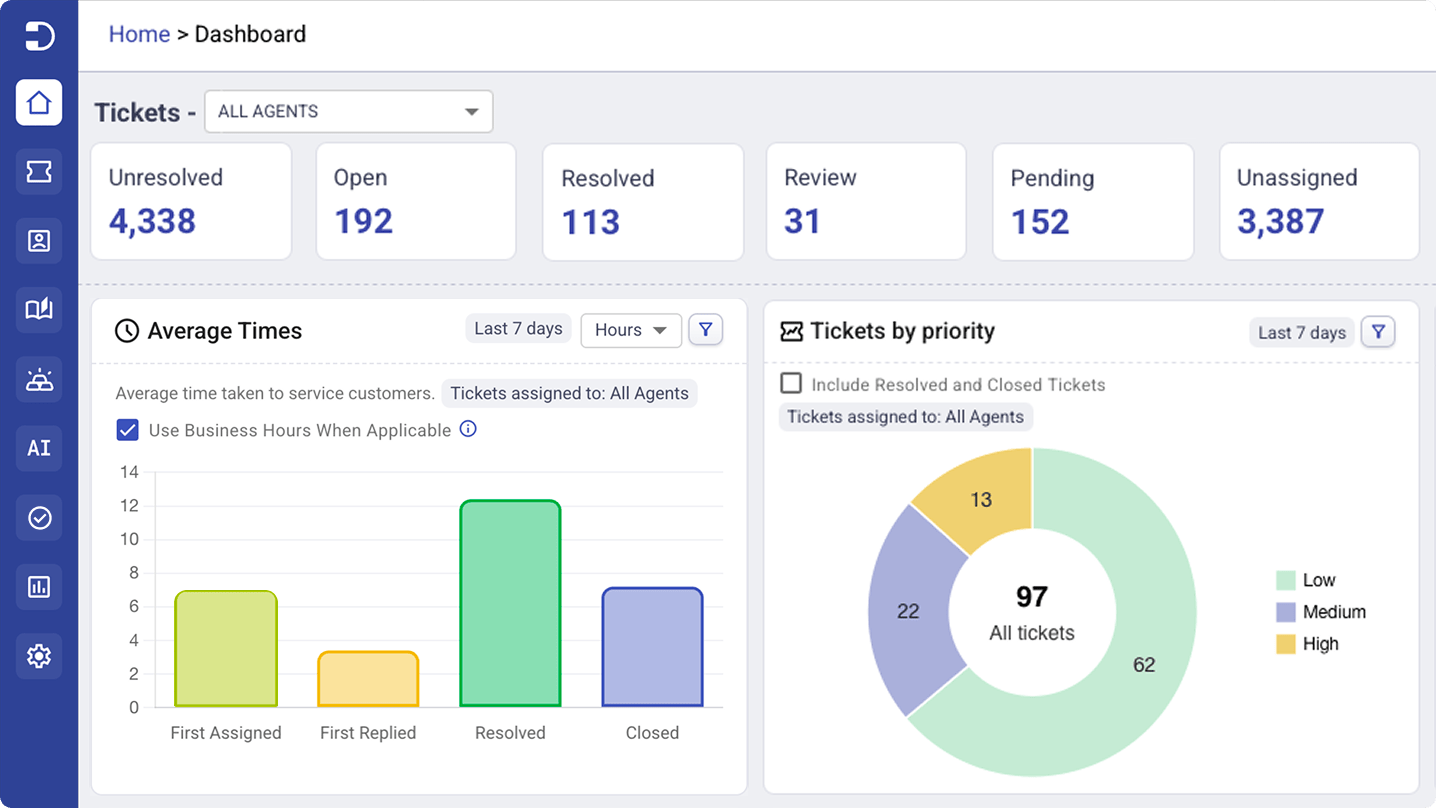The height and width of the screenshot is (808, 1436).
Task: Click Home breadcrumb link
Action: point(139,34)
